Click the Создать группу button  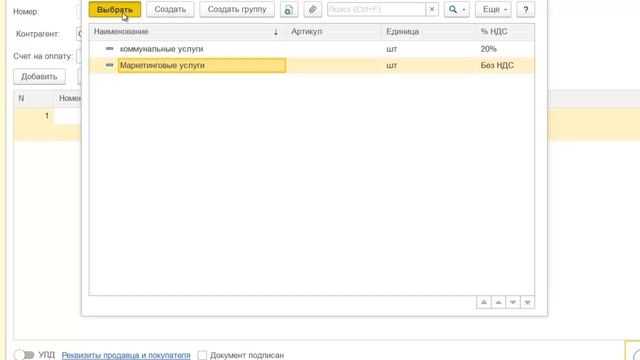pyautogui.click(x=237, y=9)
